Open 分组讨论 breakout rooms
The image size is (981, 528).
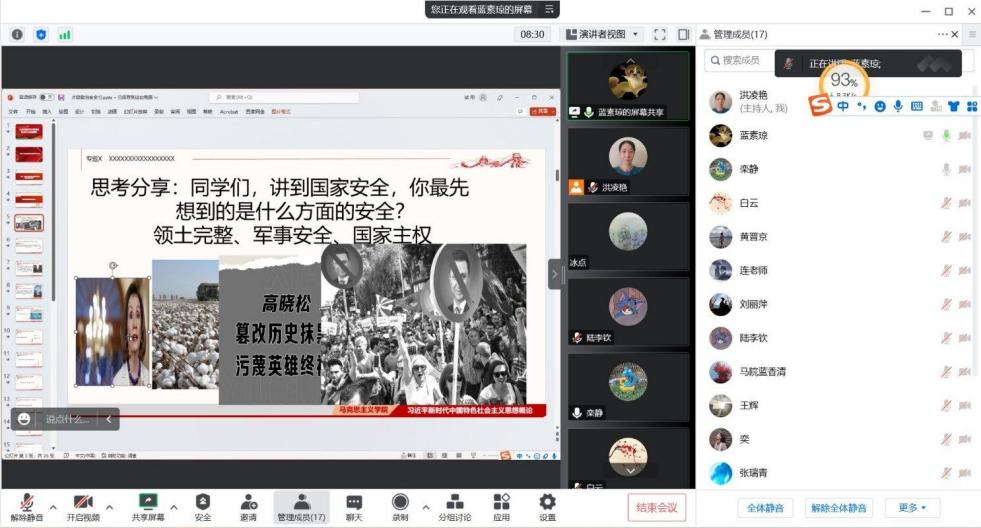click(x=453, y=507)
